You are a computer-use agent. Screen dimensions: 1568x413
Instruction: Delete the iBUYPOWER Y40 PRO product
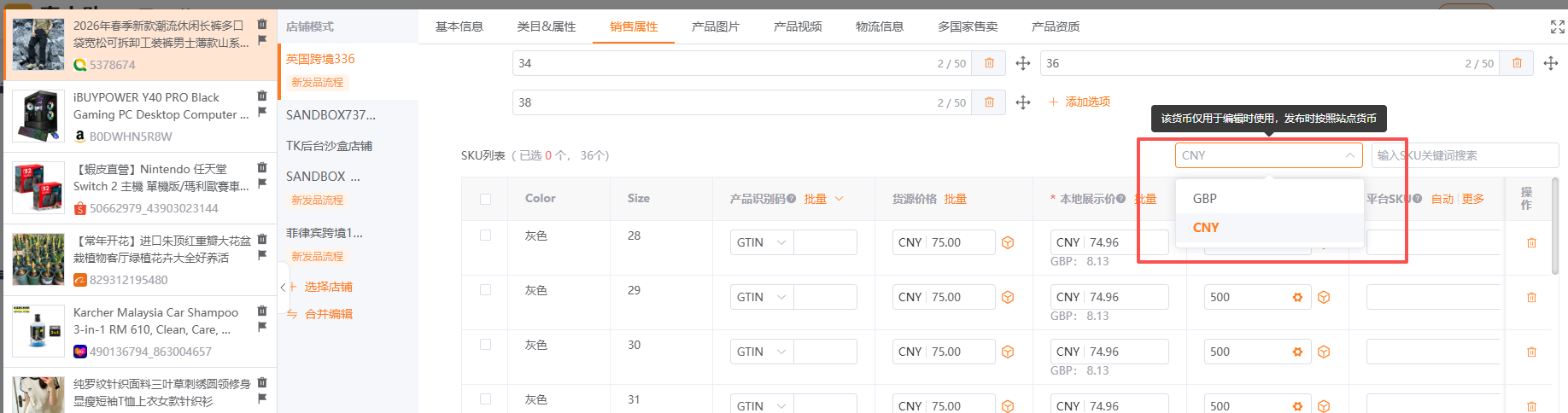click(x=262, y=96)
